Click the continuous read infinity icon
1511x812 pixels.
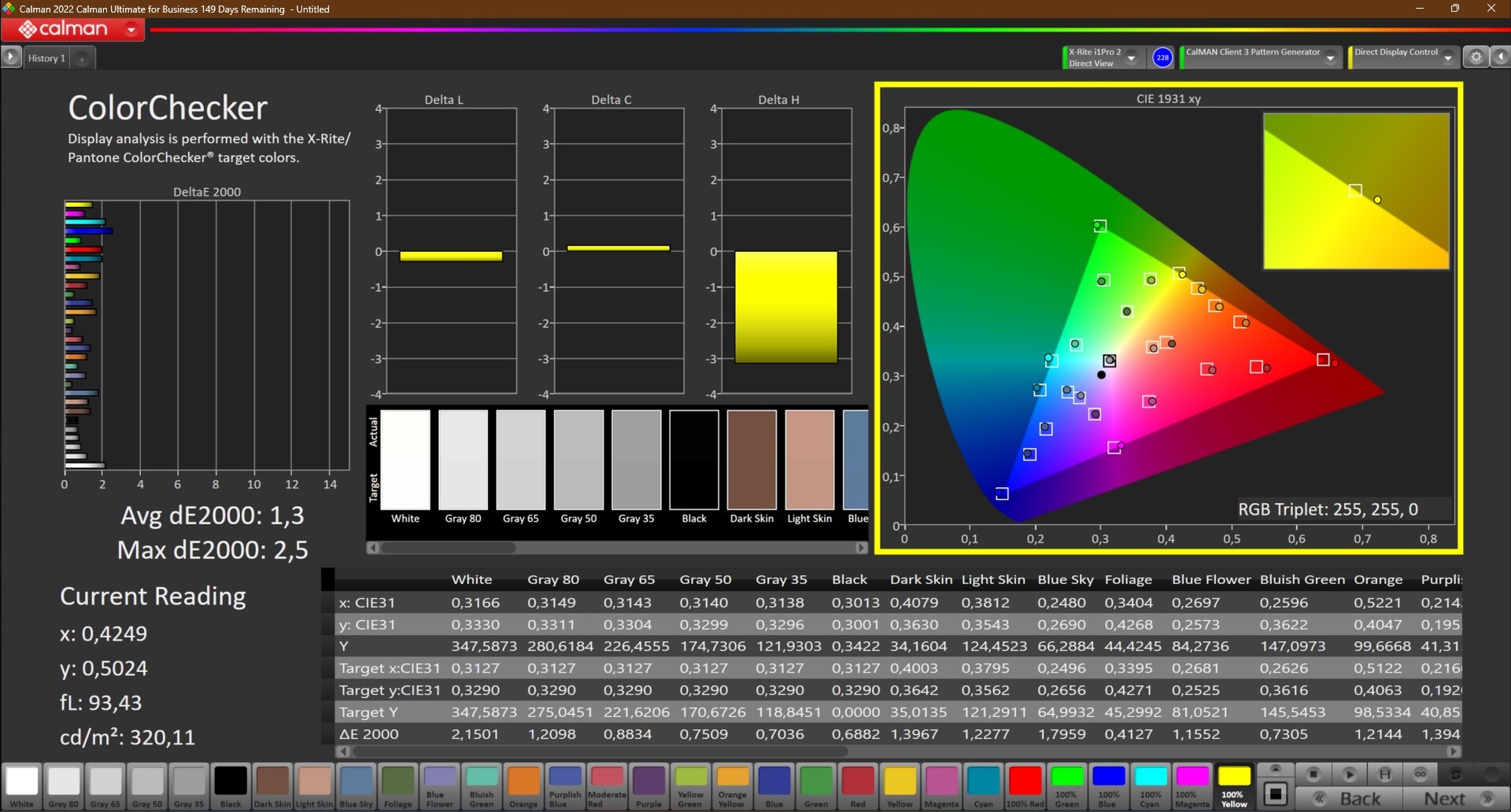(x=1420, y=774)
